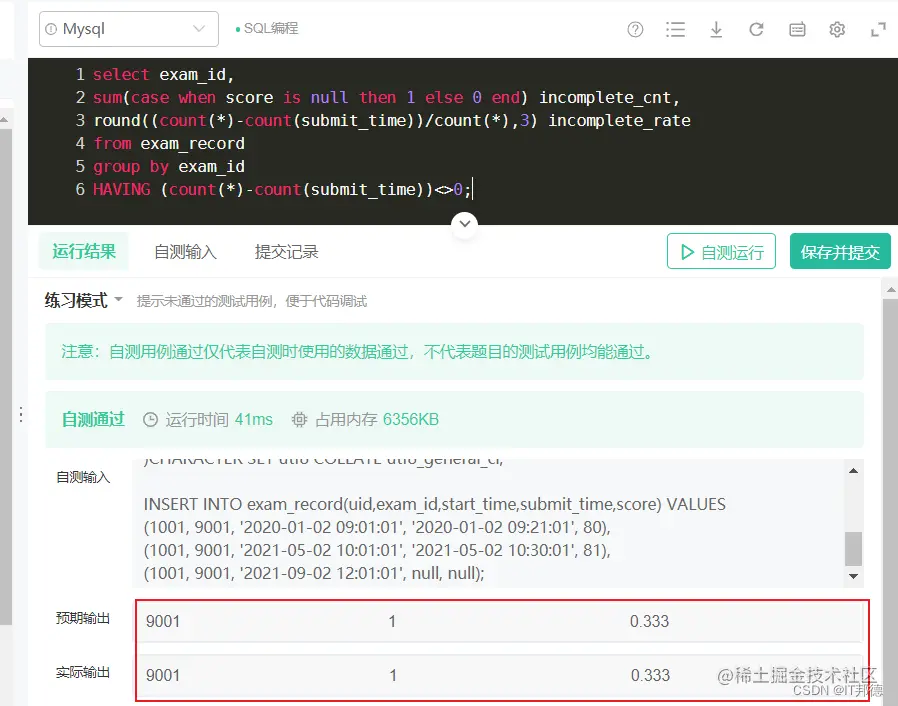Image resolution: width=898 pixels, height=706 pixels.
Task: Click the SQL编程 label
Action: pyautogui.click(x=271, y=28)
